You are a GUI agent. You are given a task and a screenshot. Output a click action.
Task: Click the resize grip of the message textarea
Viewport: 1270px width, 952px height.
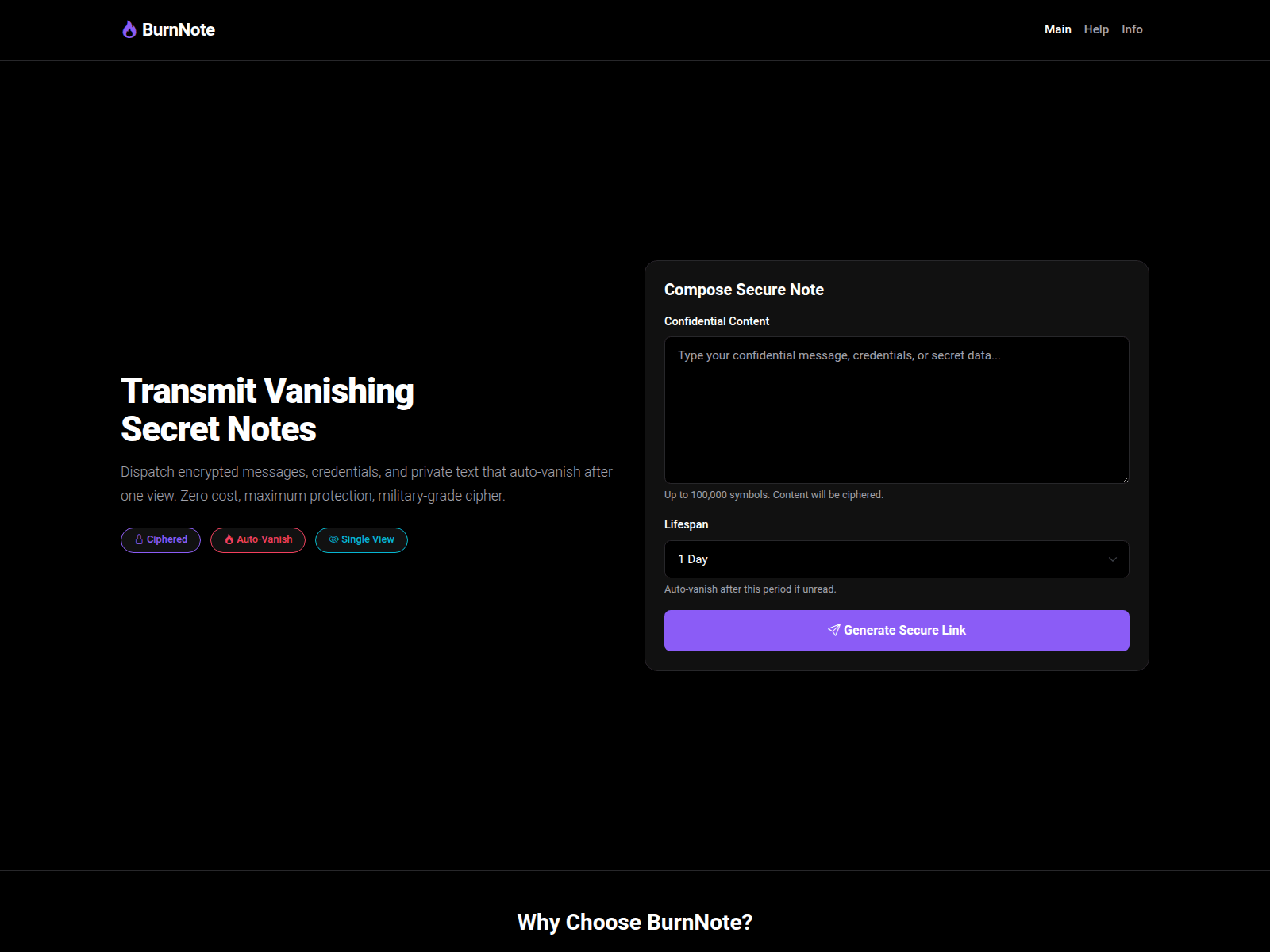[1124, 478]
